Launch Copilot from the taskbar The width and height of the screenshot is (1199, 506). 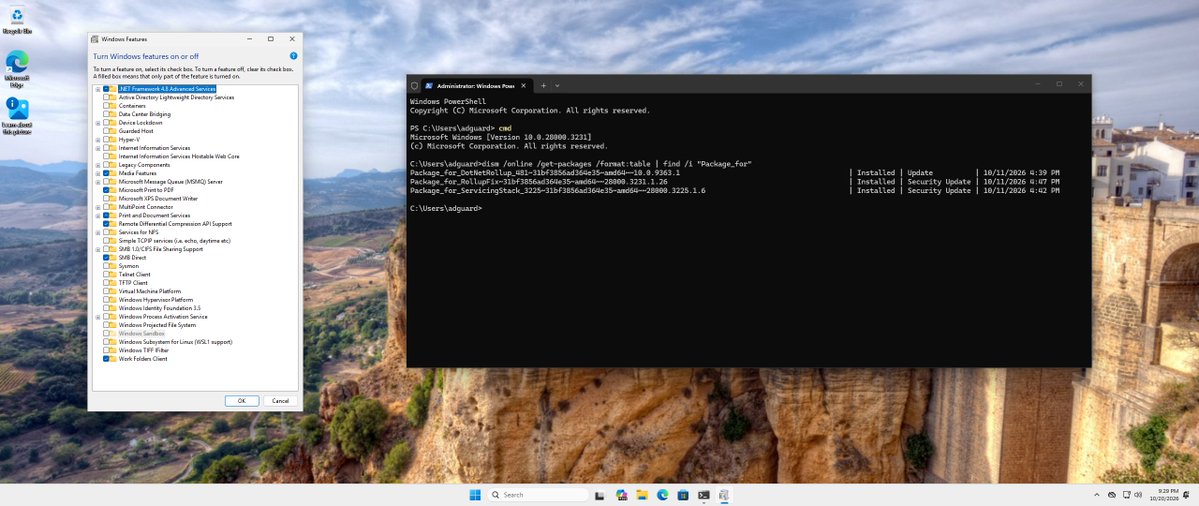(x=621, y=495)
